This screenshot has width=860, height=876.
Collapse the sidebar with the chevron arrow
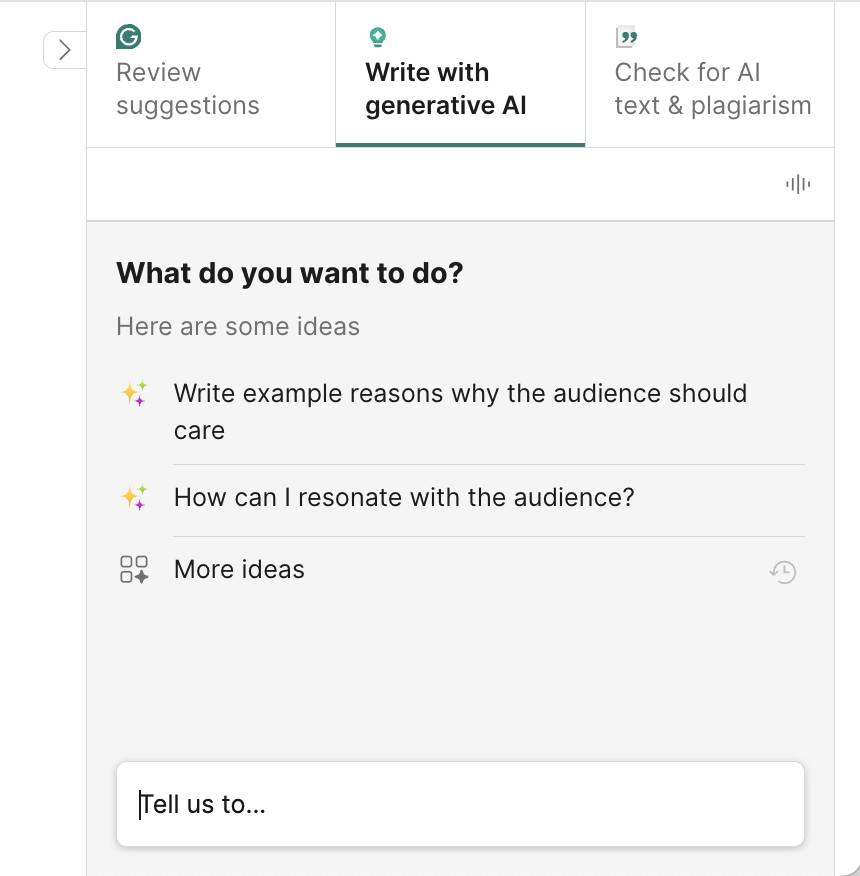click(x=65, y=50)
